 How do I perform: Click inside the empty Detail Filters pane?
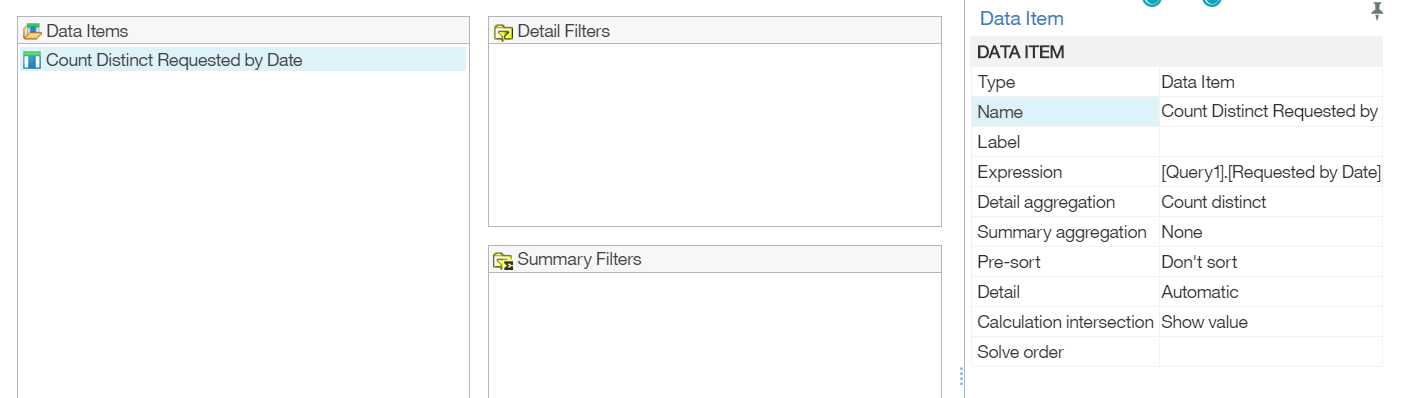[x=715, y=135]
